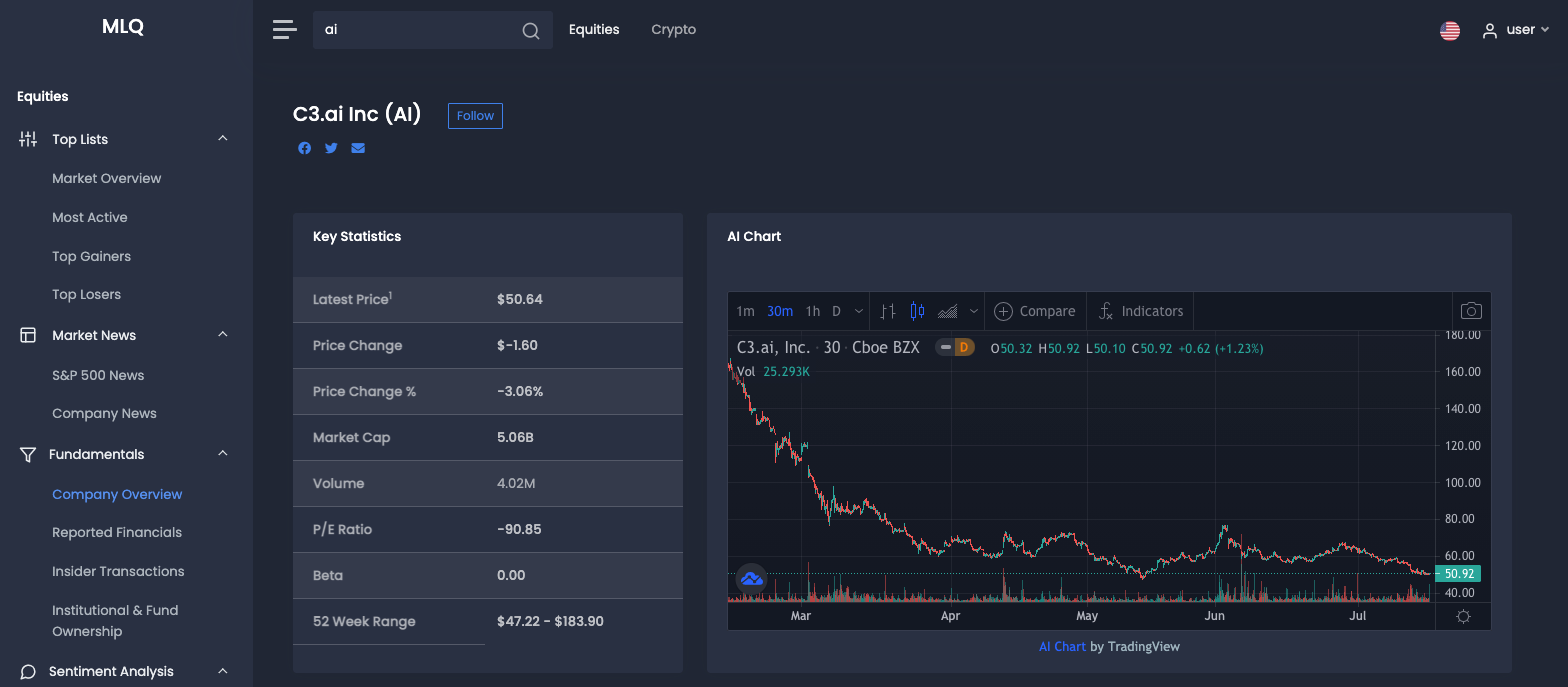Click the Market Cap value 5.06B
Screen dimensions: 1568x687
click(515, 437)
